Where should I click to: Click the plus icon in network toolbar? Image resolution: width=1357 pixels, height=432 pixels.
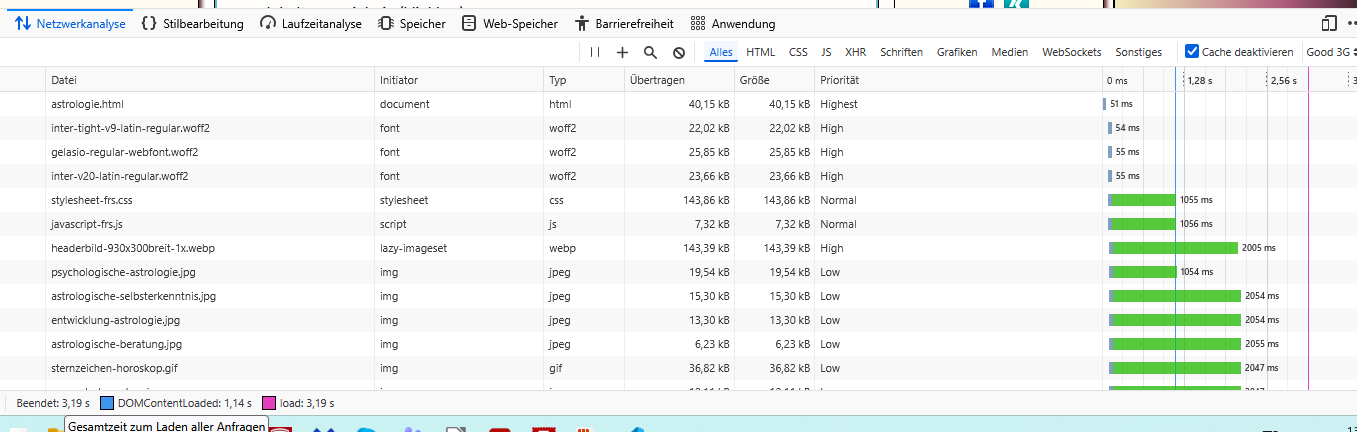(622, 52)
